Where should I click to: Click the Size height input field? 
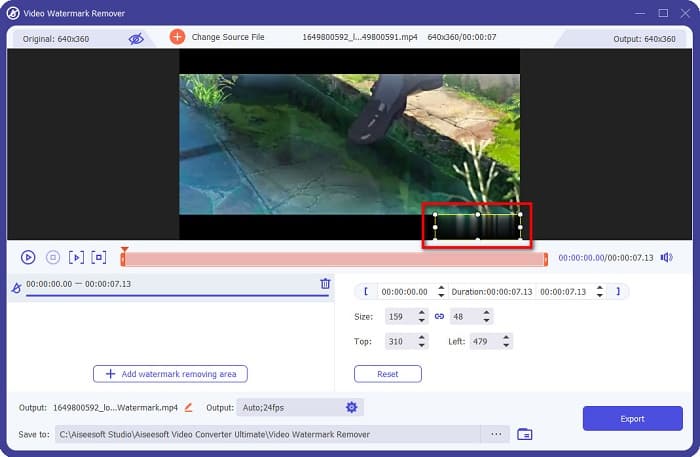(x=466, y=316)
